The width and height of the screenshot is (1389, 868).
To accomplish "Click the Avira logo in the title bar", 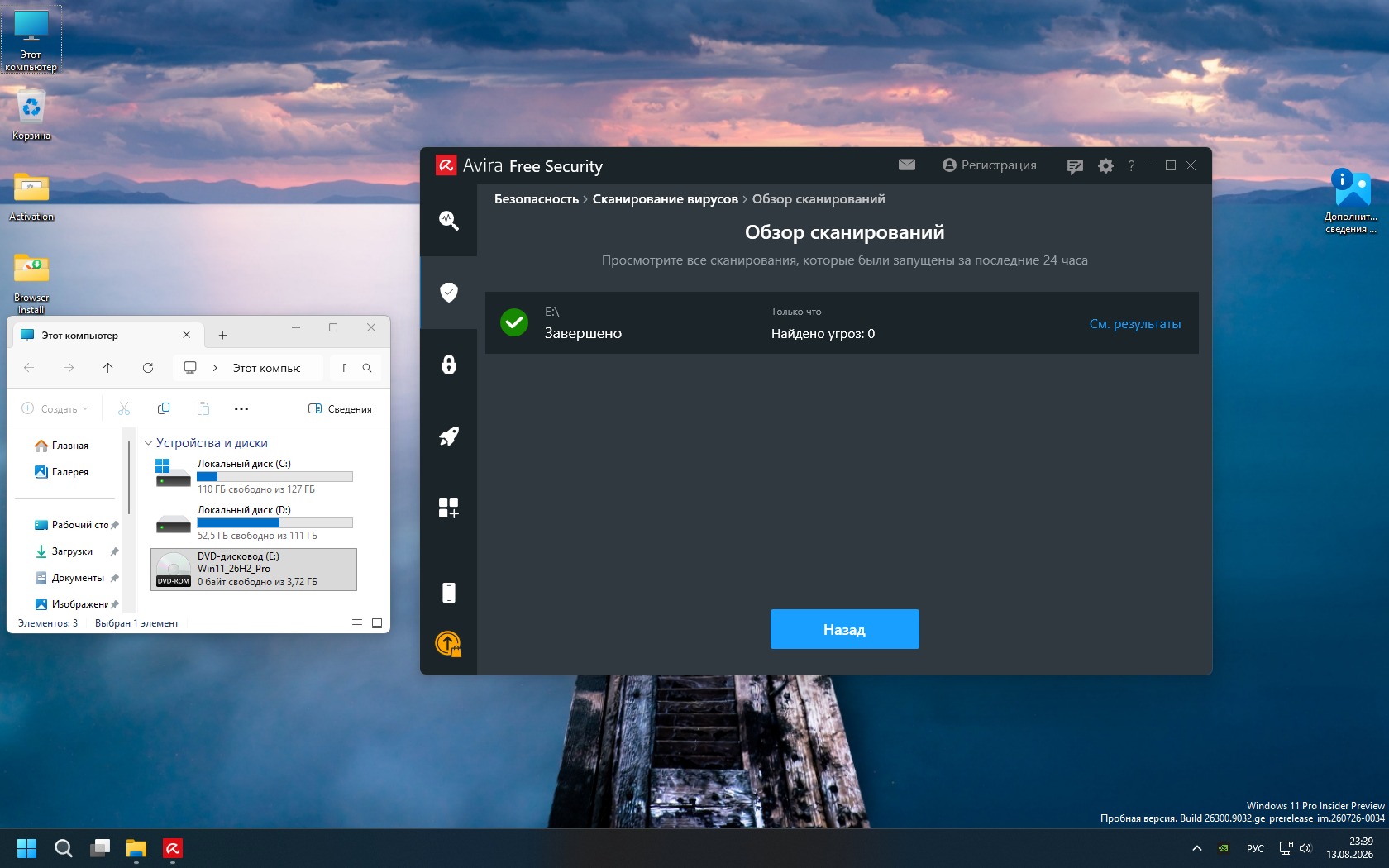I will coord(446,165).
